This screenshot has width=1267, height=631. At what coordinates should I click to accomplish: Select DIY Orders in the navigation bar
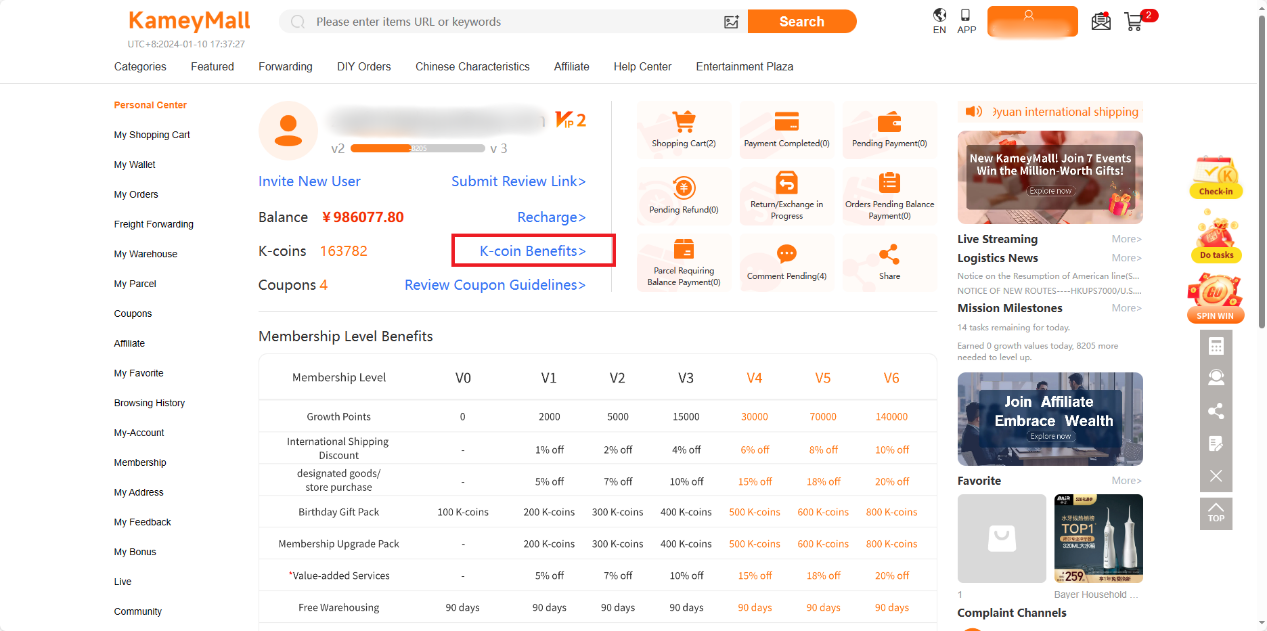[x=364, y=67]
